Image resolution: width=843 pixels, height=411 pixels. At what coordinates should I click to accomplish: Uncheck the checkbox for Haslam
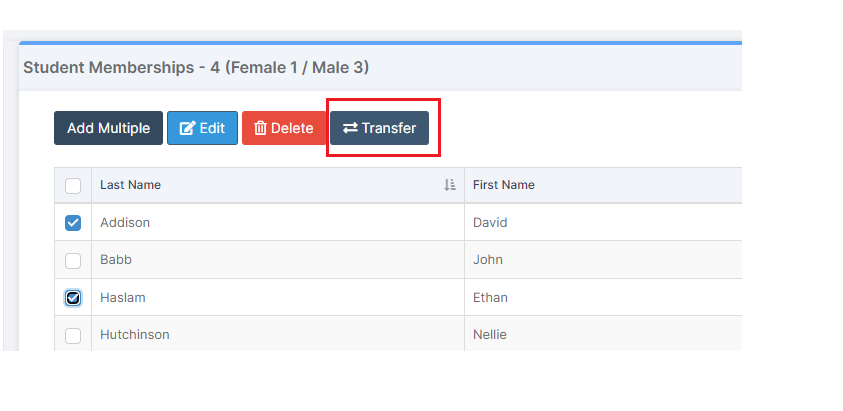point(73,297)
